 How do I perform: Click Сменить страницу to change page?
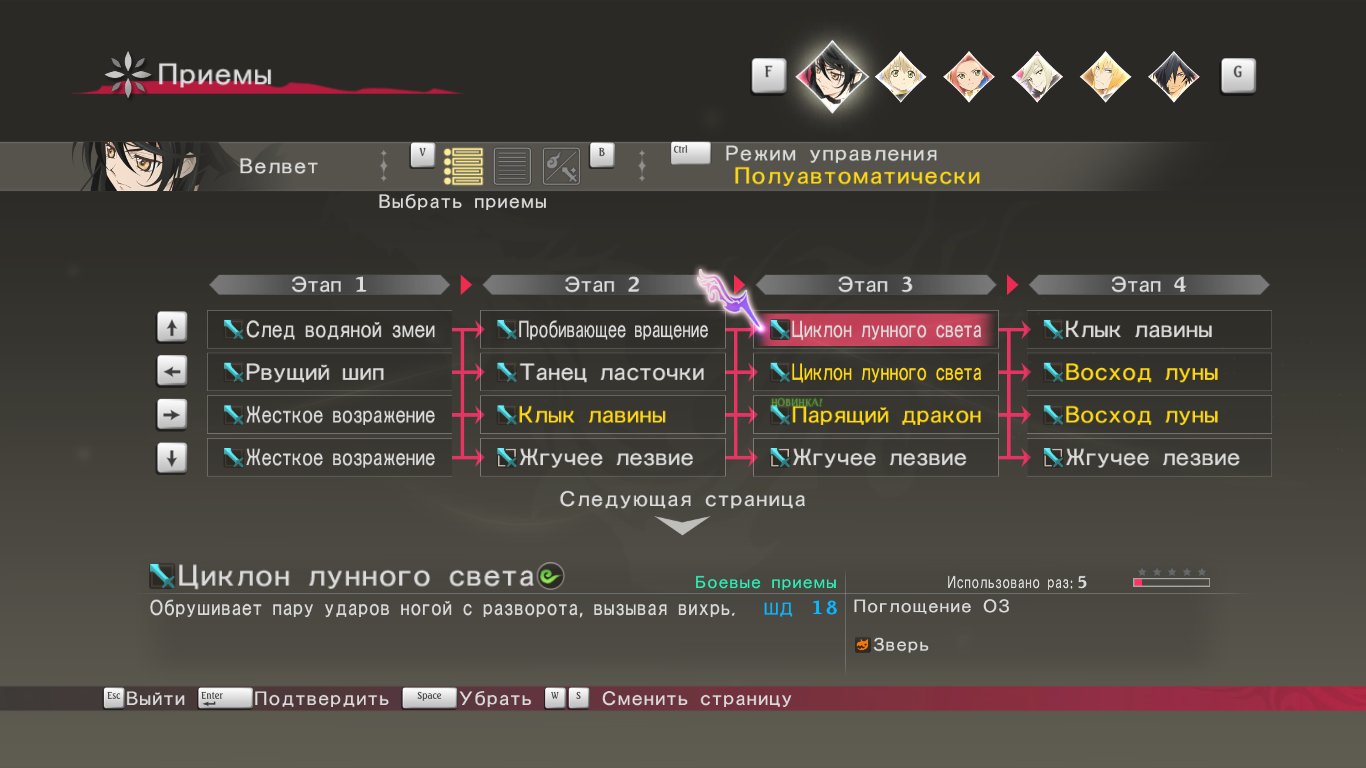pos(697,699)
